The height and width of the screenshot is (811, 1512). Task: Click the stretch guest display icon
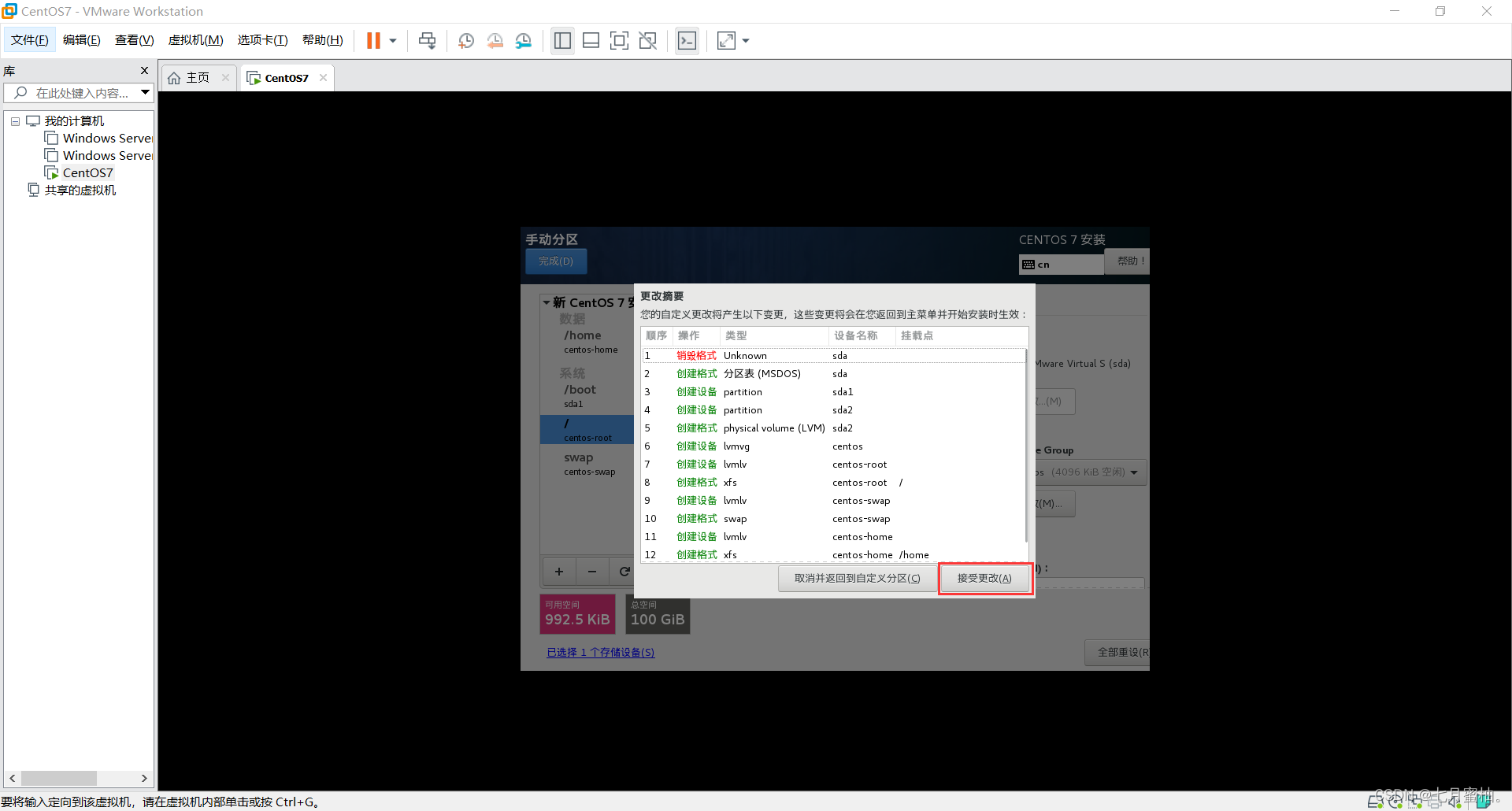726,41
